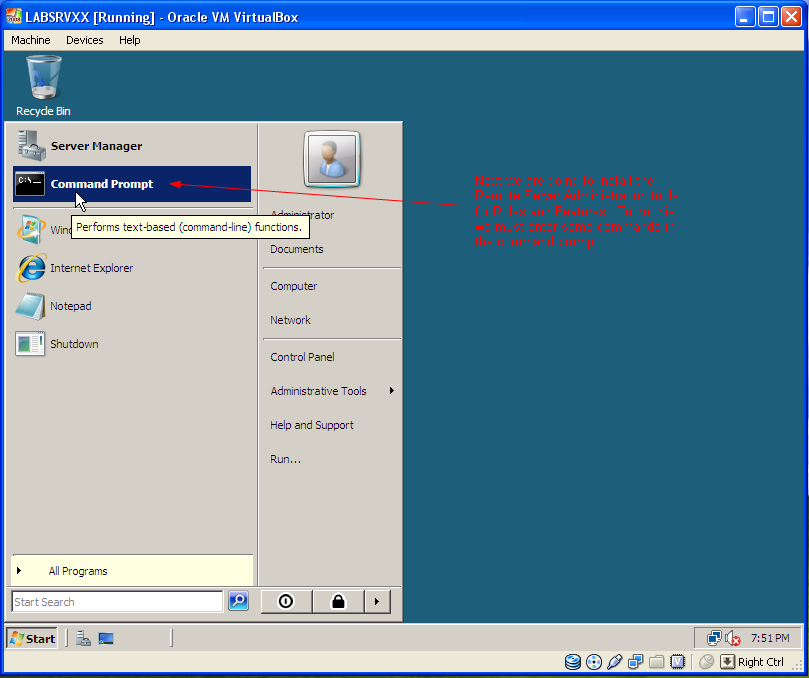The height and width of the screenshot is (678, 809).
Task: Open Notepad from Start menu
Action: pos(132,306)
